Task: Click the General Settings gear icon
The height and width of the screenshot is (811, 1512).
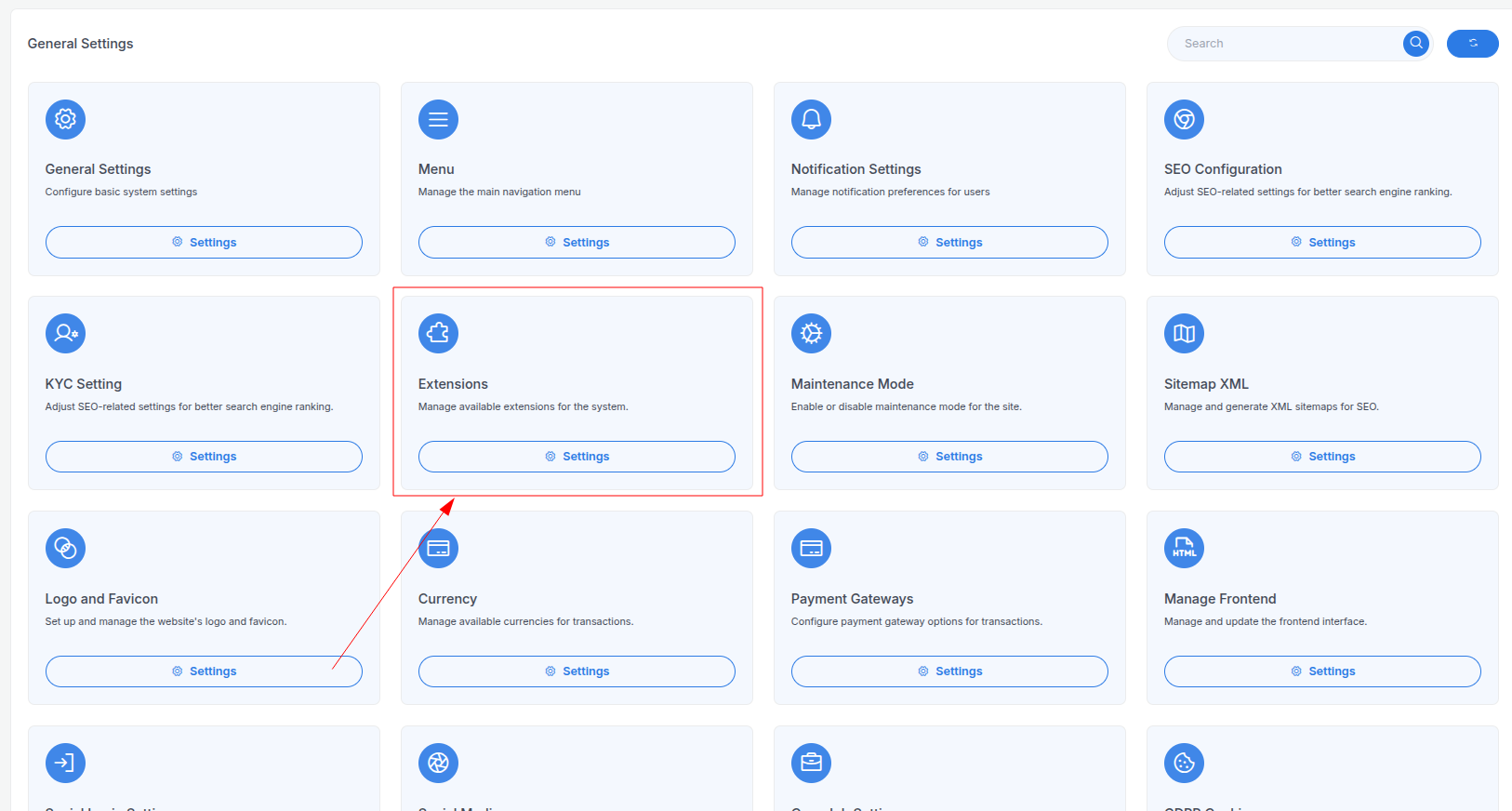Action: pos(65,119)
